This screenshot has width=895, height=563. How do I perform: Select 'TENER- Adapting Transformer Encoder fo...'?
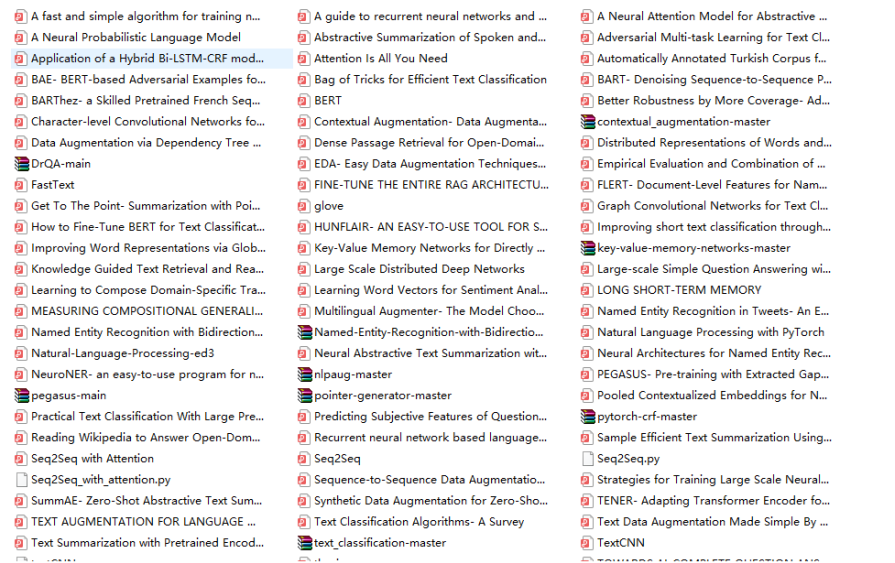713,501
